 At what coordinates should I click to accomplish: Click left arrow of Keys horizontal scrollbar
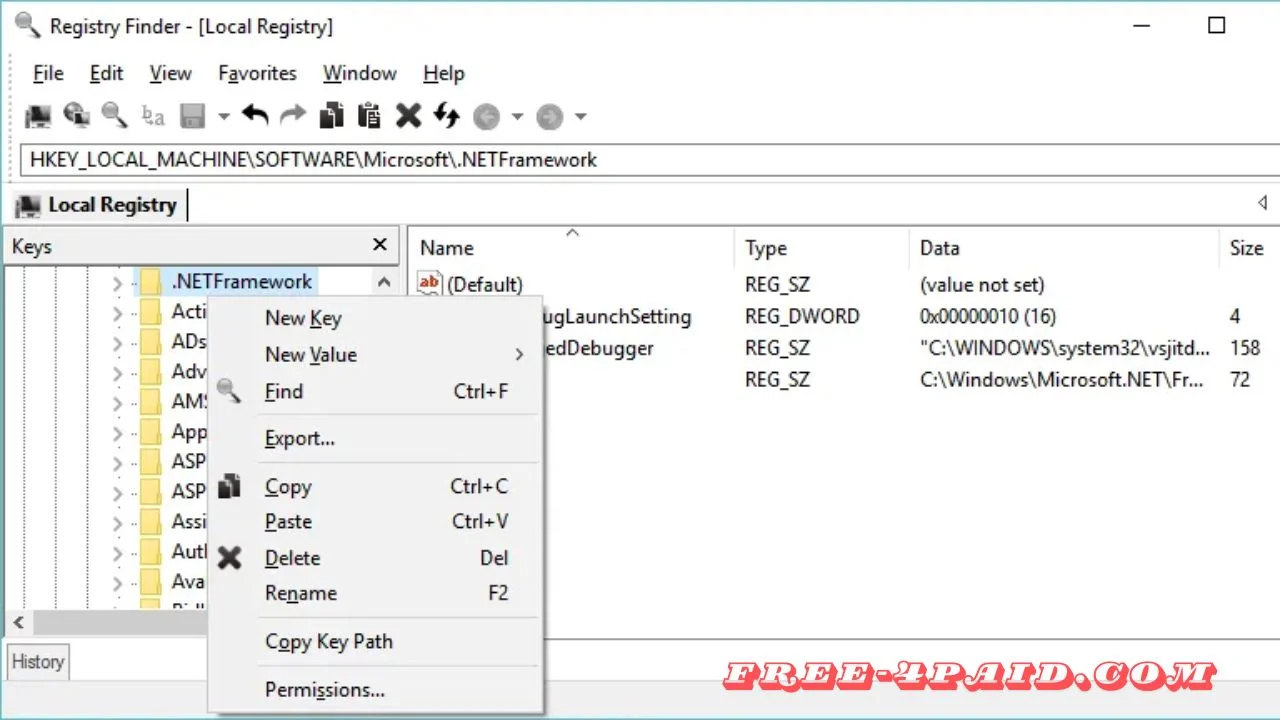(x=17, y=622)
